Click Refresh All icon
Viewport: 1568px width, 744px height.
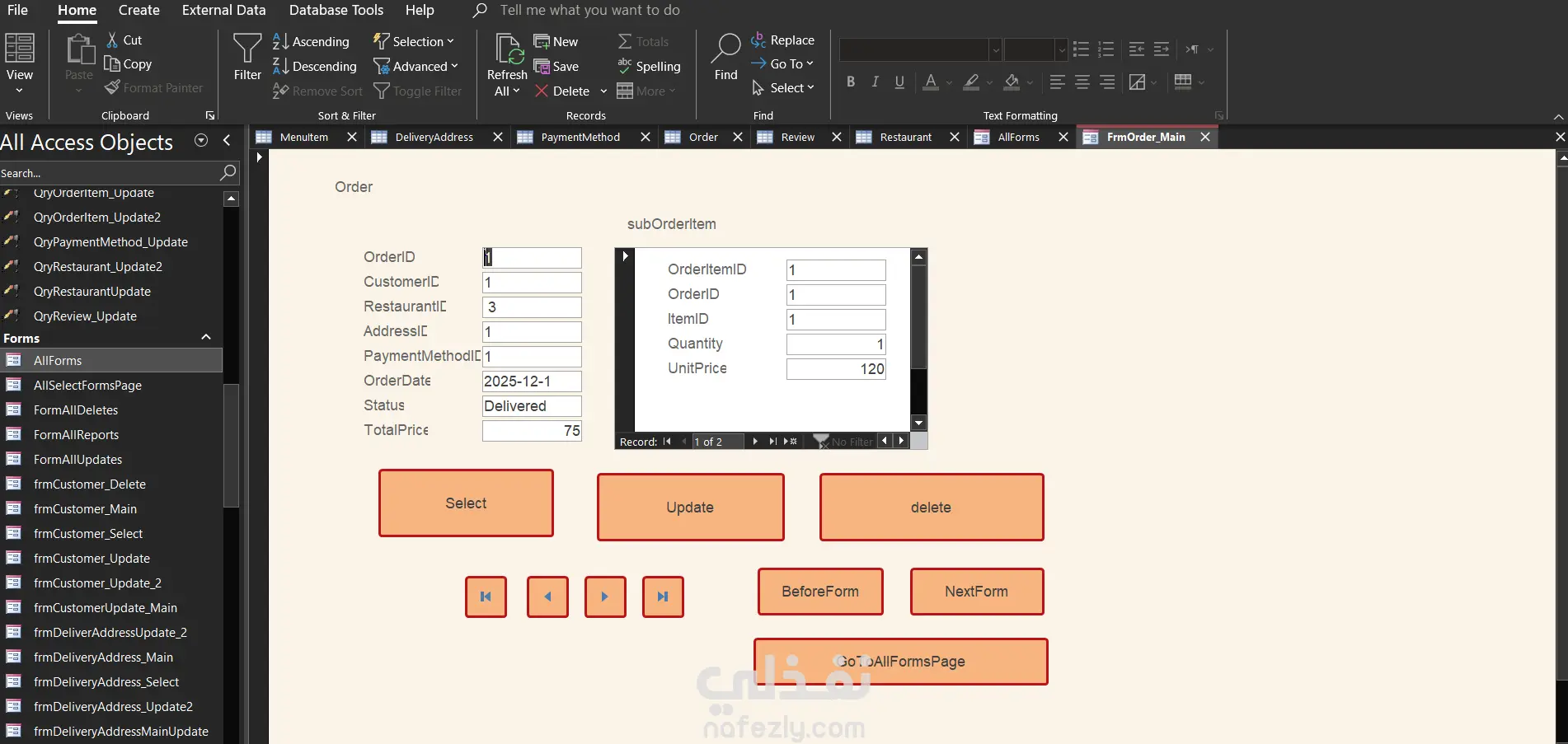509,49
